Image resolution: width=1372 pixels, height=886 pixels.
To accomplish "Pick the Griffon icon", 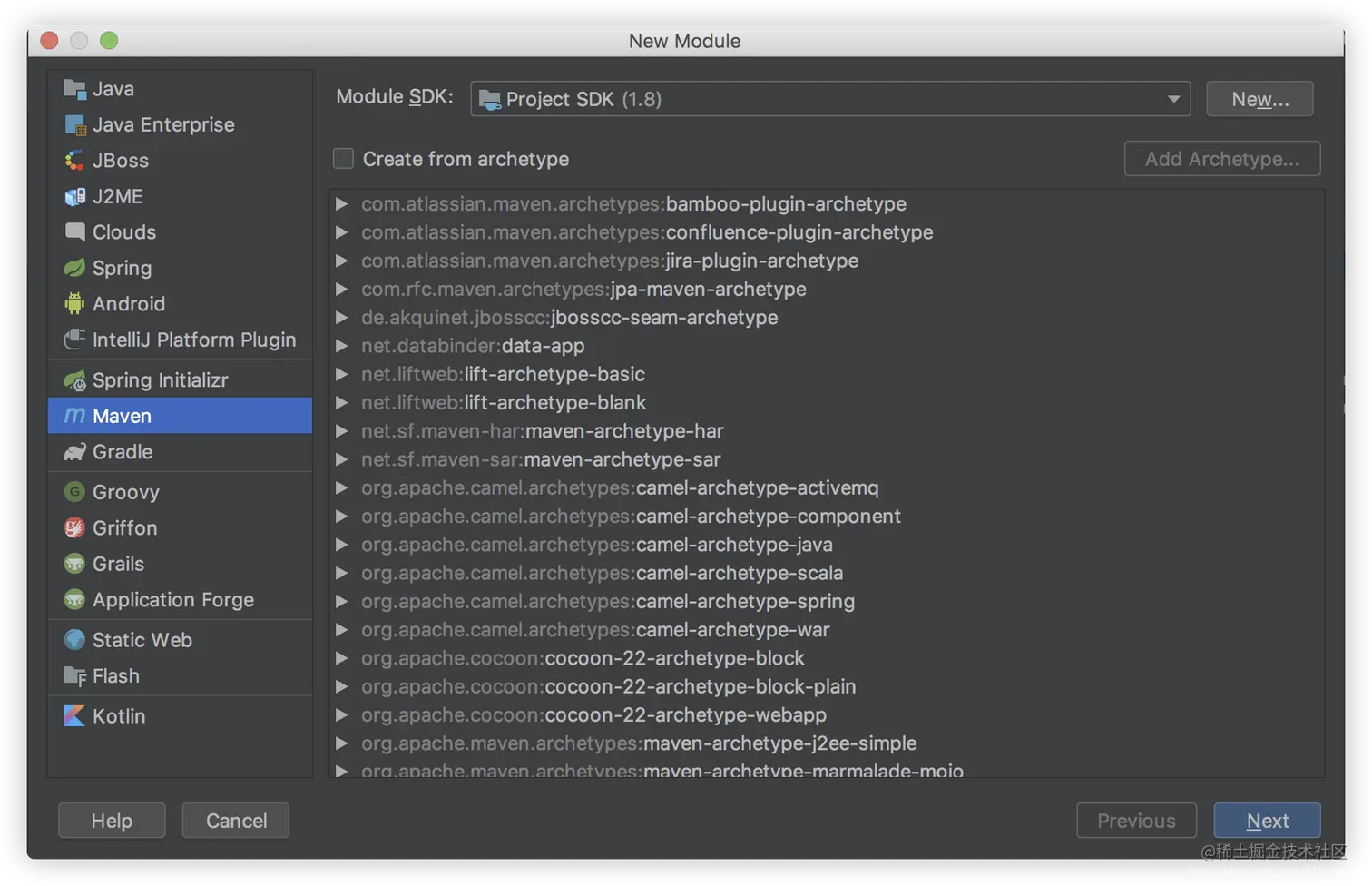I will click(x=74, y=527).
